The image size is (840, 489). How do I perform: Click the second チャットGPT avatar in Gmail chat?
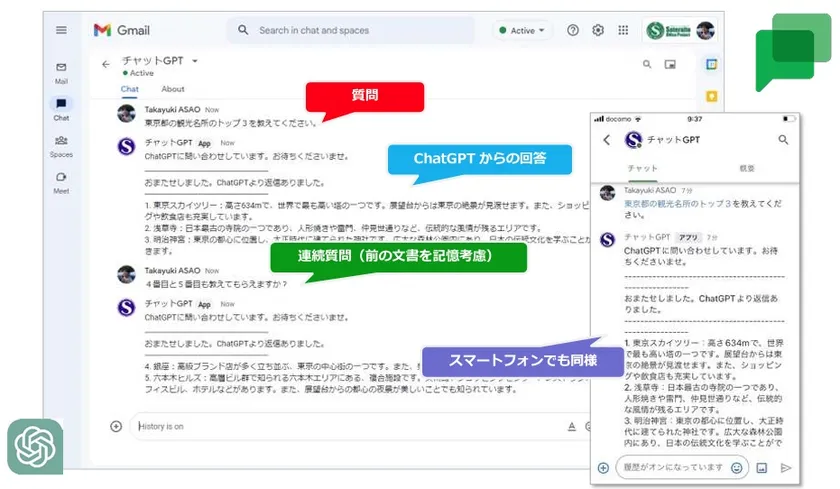tap(126, 307)
